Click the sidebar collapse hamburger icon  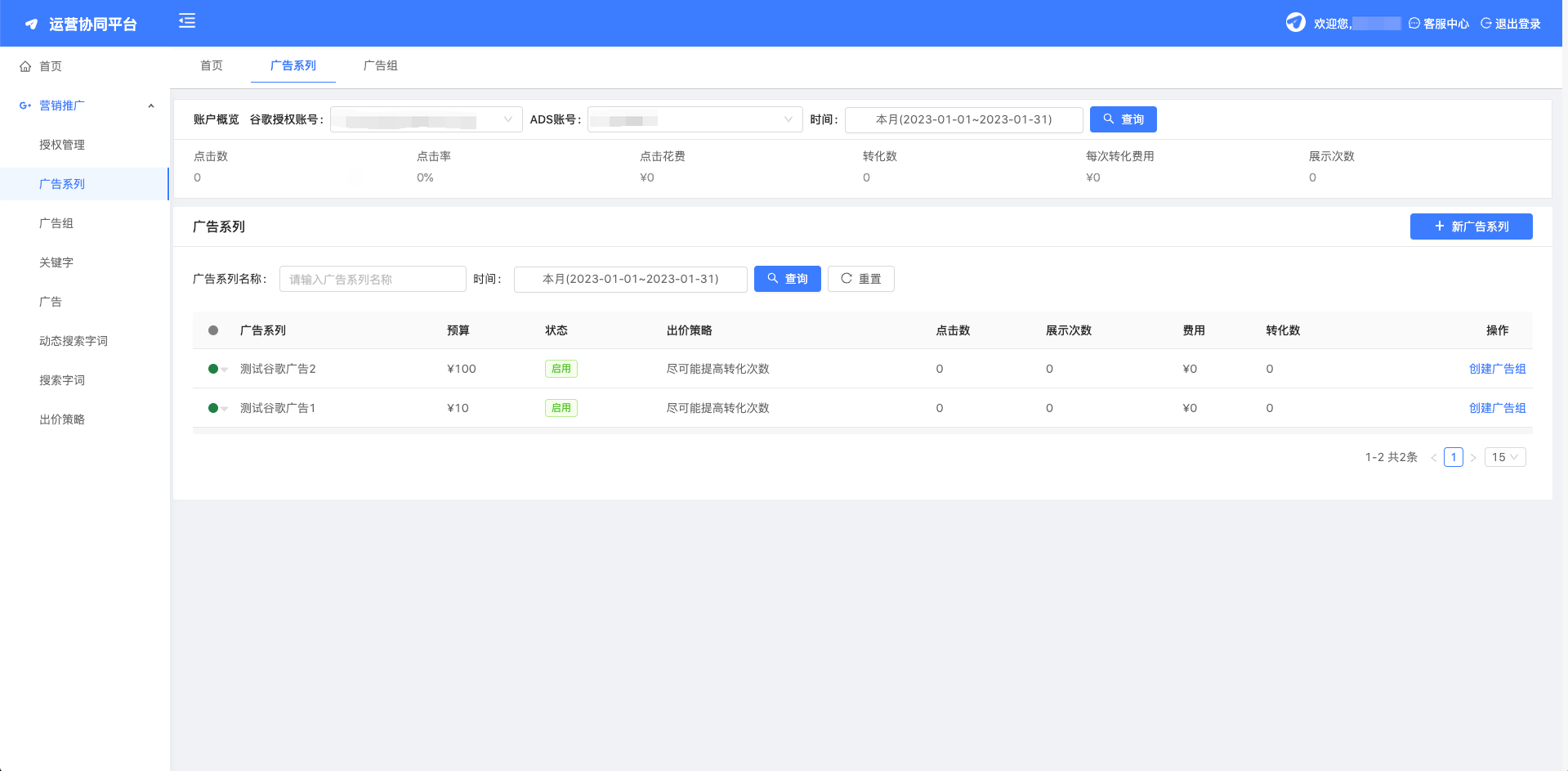[187, 21]
